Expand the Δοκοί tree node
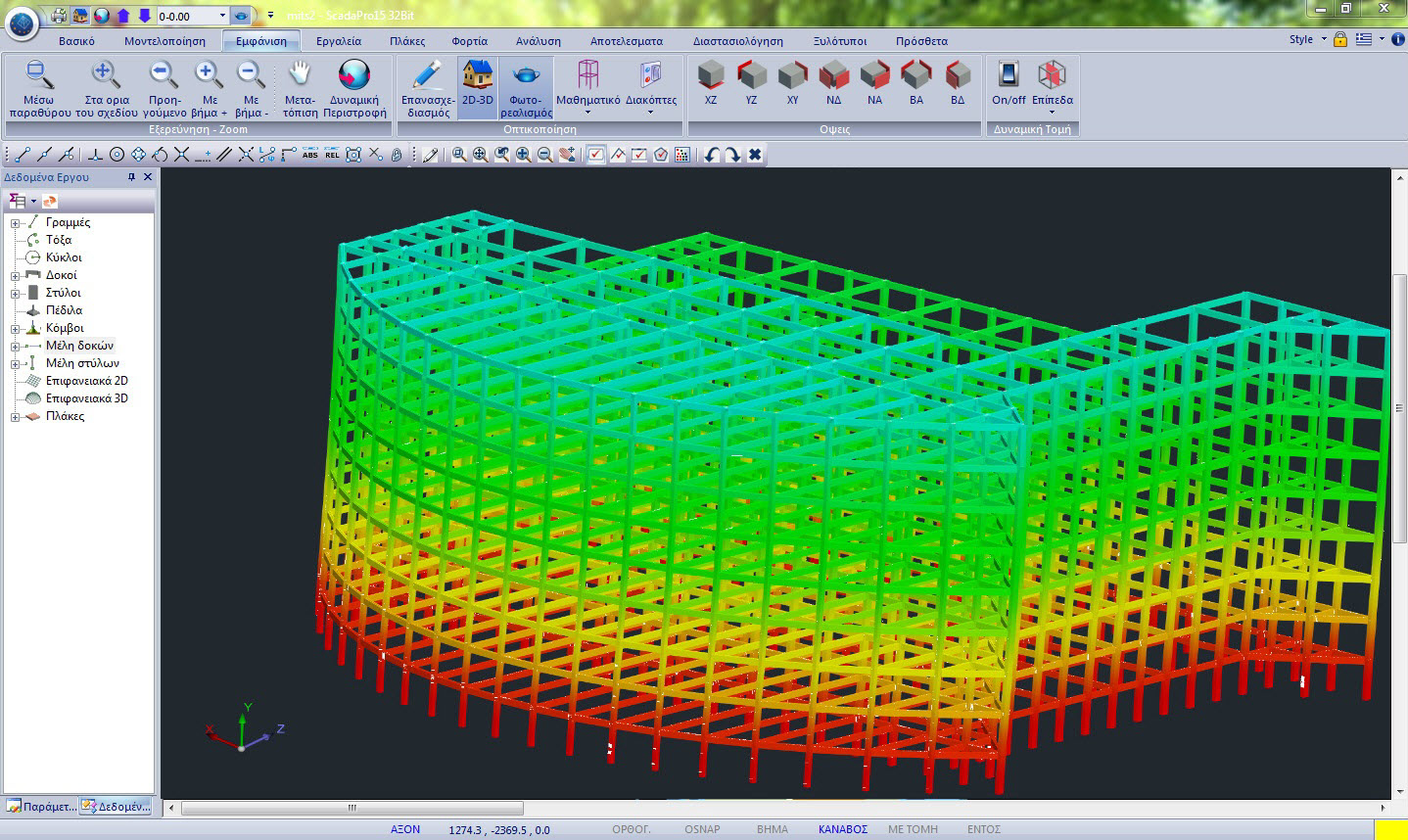This screenshot has height=840, width=1408. (16, 276)
